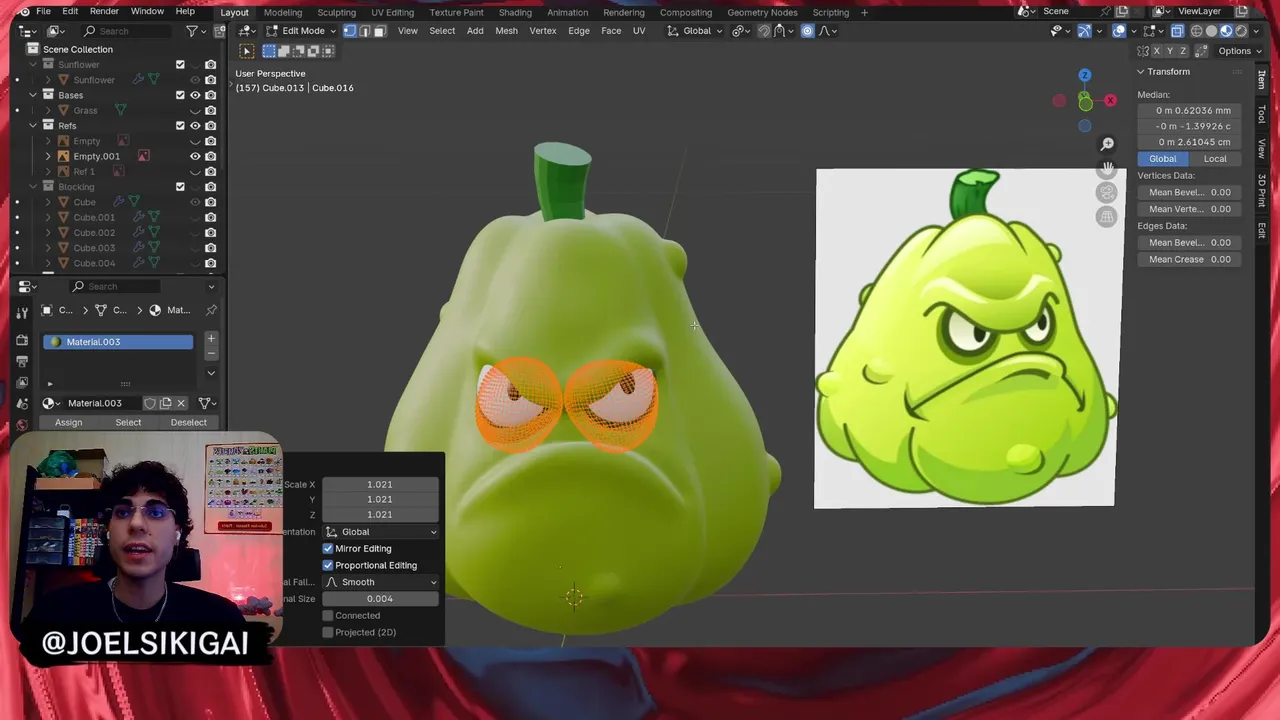1280x720 pixels.
Task: Open Output properties tab icon
Action: [x=22, y=361]
